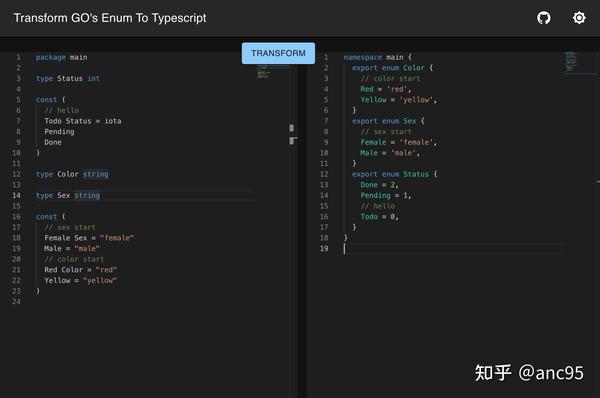The height and width of the screenshot is (398, 600).
Task: Click the left editor scrollbar marker
Action: pos(292,128)
